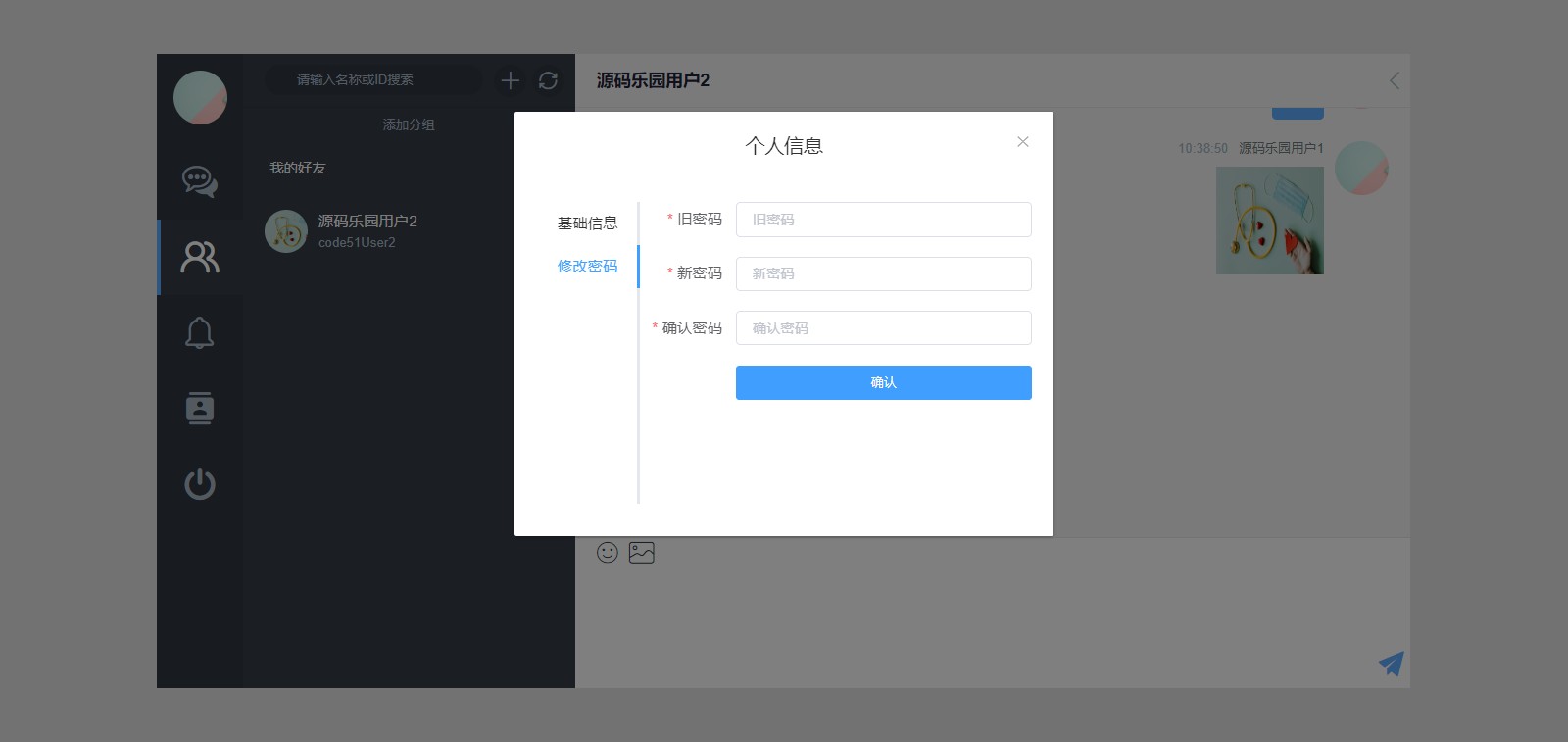Click the blue 确认 button

[883, 382]
